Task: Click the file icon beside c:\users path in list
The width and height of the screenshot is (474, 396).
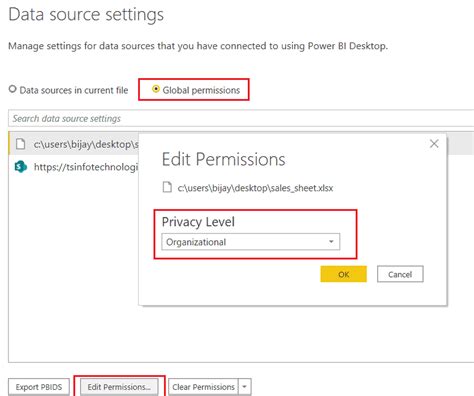Action: click(x=21, y=144)
